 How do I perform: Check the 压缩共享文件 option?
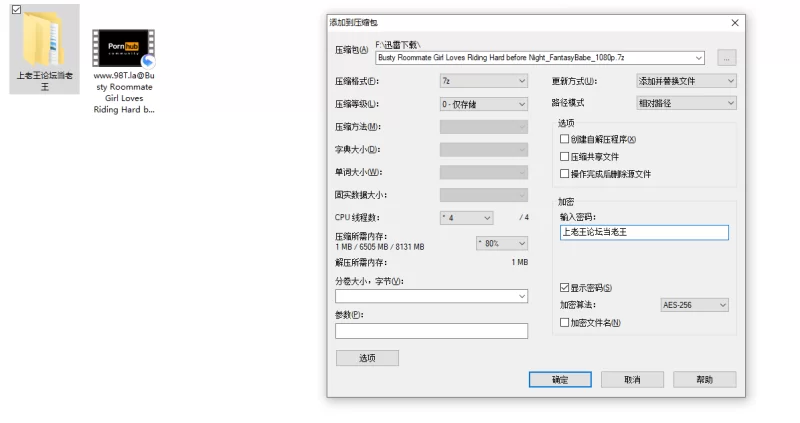tap(565, 157)
